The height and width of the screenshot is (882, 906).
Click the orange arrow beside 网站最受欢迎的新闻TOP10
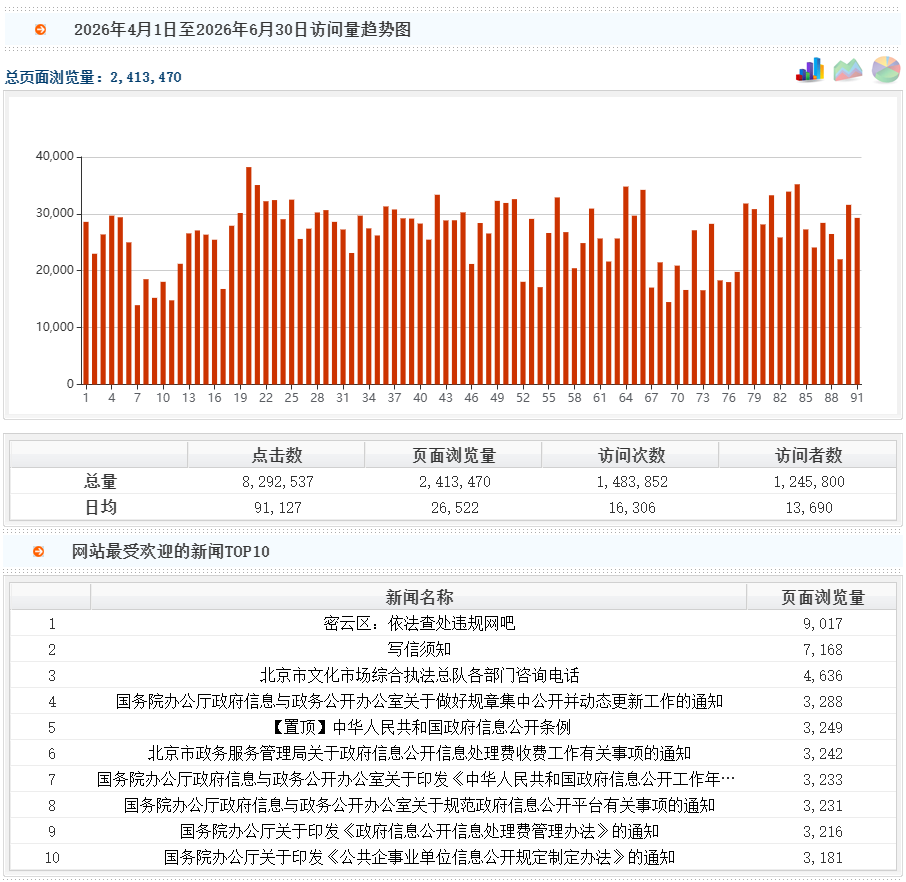pos(39,551)
